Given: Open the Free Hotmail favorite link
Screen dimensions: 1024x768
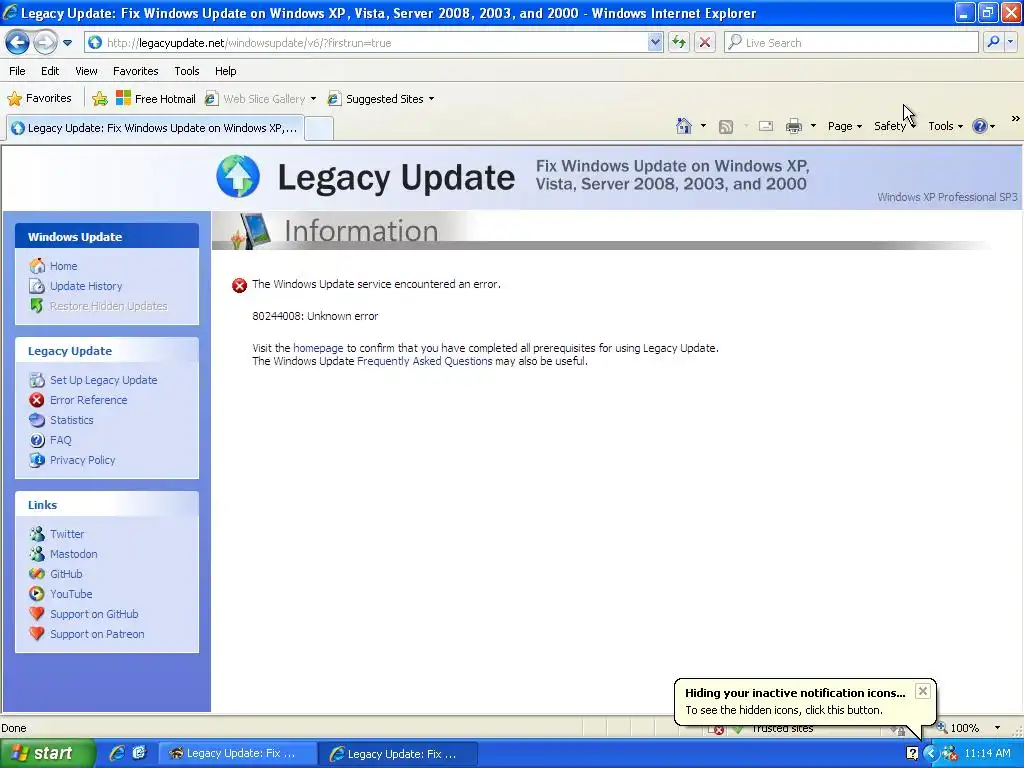Looking at the screenshot, I should [156, 99].
